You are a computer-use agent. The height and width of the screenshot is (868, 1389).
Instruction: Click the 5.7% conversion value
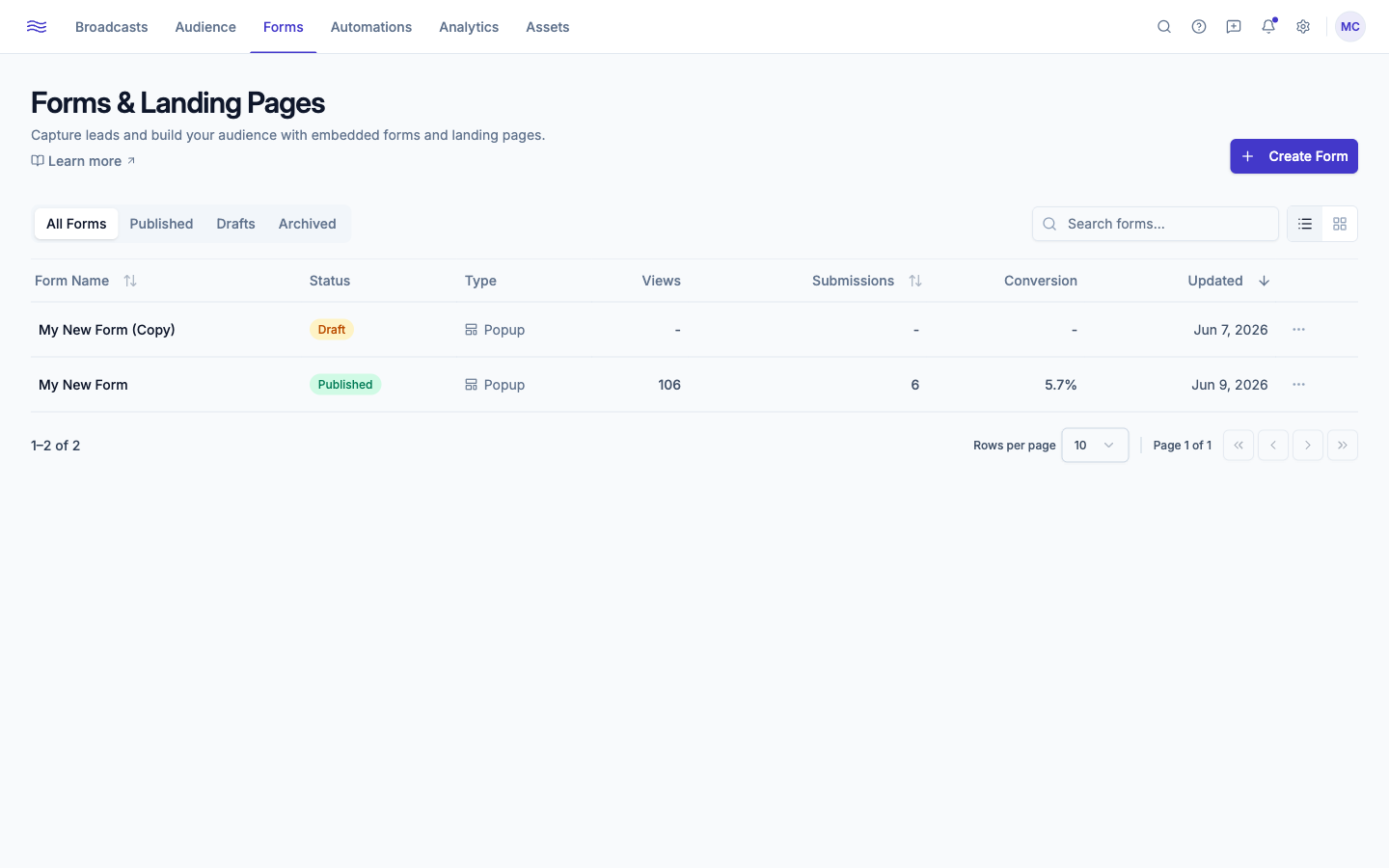pos(1061,385)
